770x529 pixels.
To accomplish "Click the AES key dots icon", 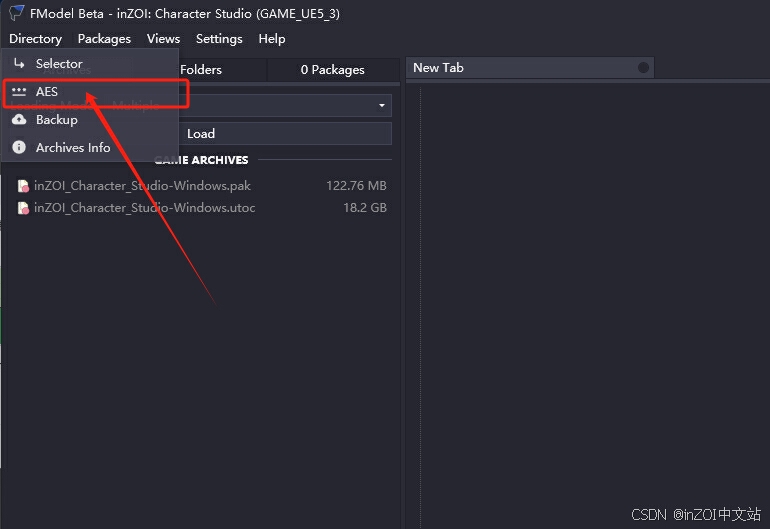I will tap(19, 91).
